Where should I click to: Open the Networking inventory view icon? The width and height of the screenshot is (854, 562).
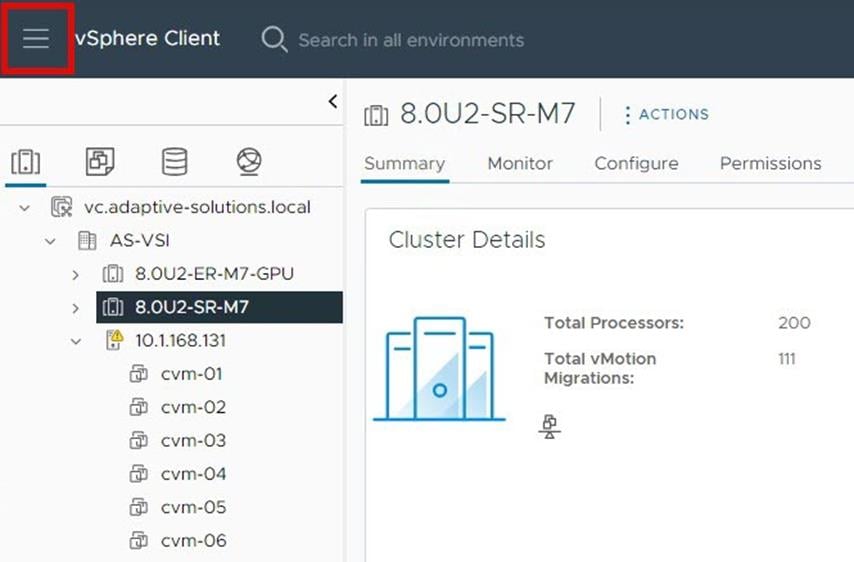249,161
